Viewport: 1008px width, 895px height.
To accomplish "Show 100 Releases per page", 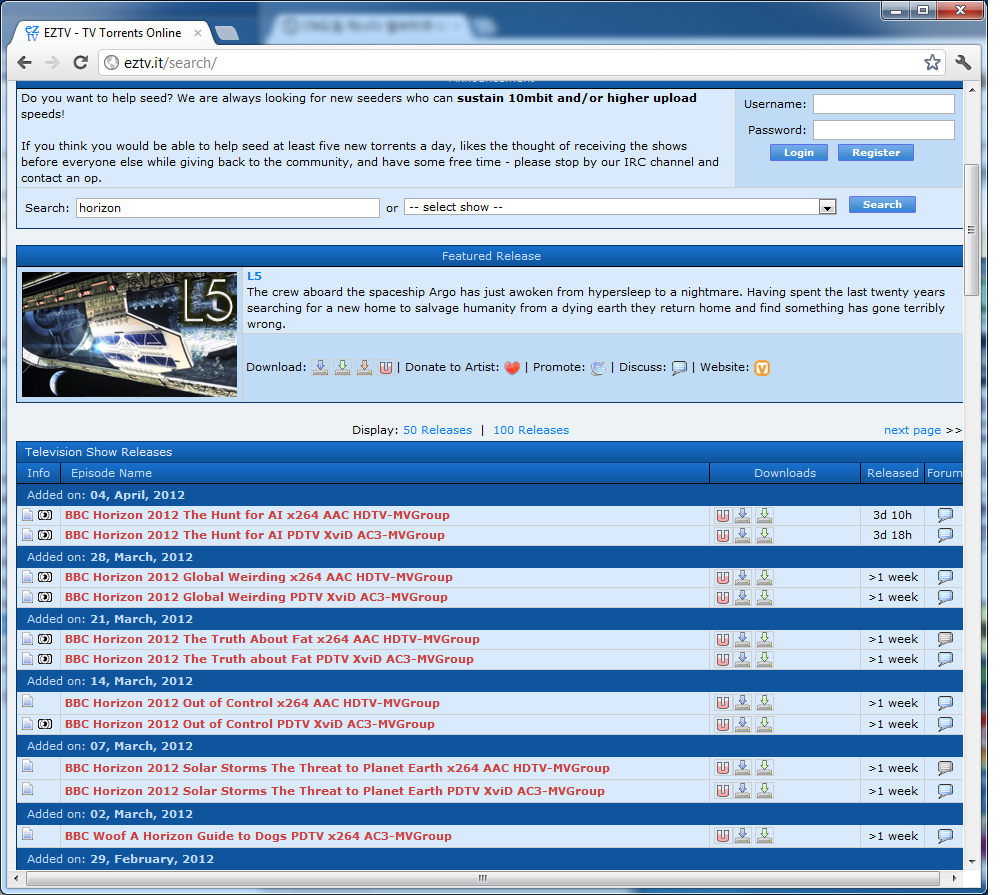I will click(531, 430).
